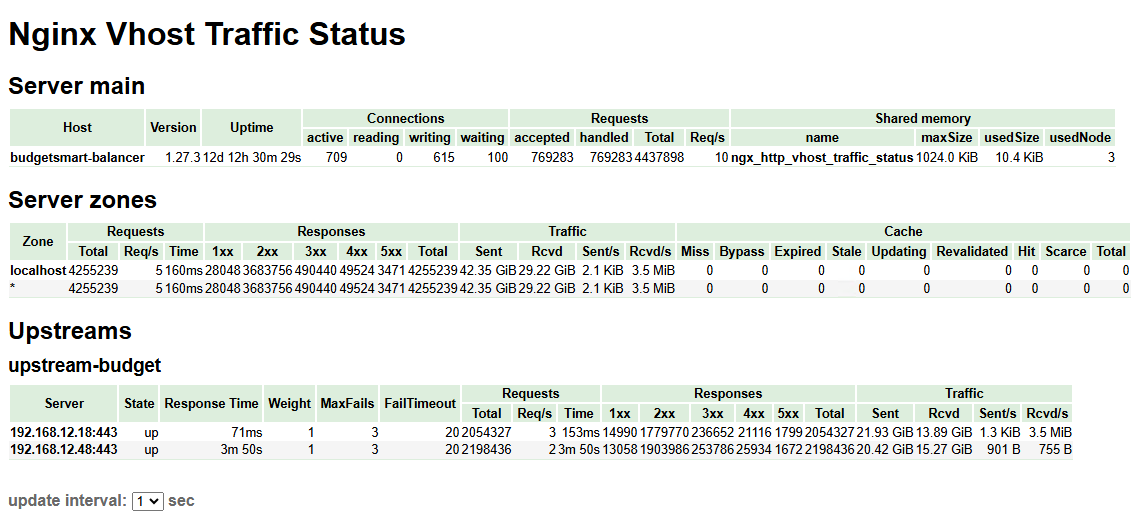The width and height of the screenshot is (1143, 518).
Task: Select the request time value '153ms'
Action: [580, 432]
